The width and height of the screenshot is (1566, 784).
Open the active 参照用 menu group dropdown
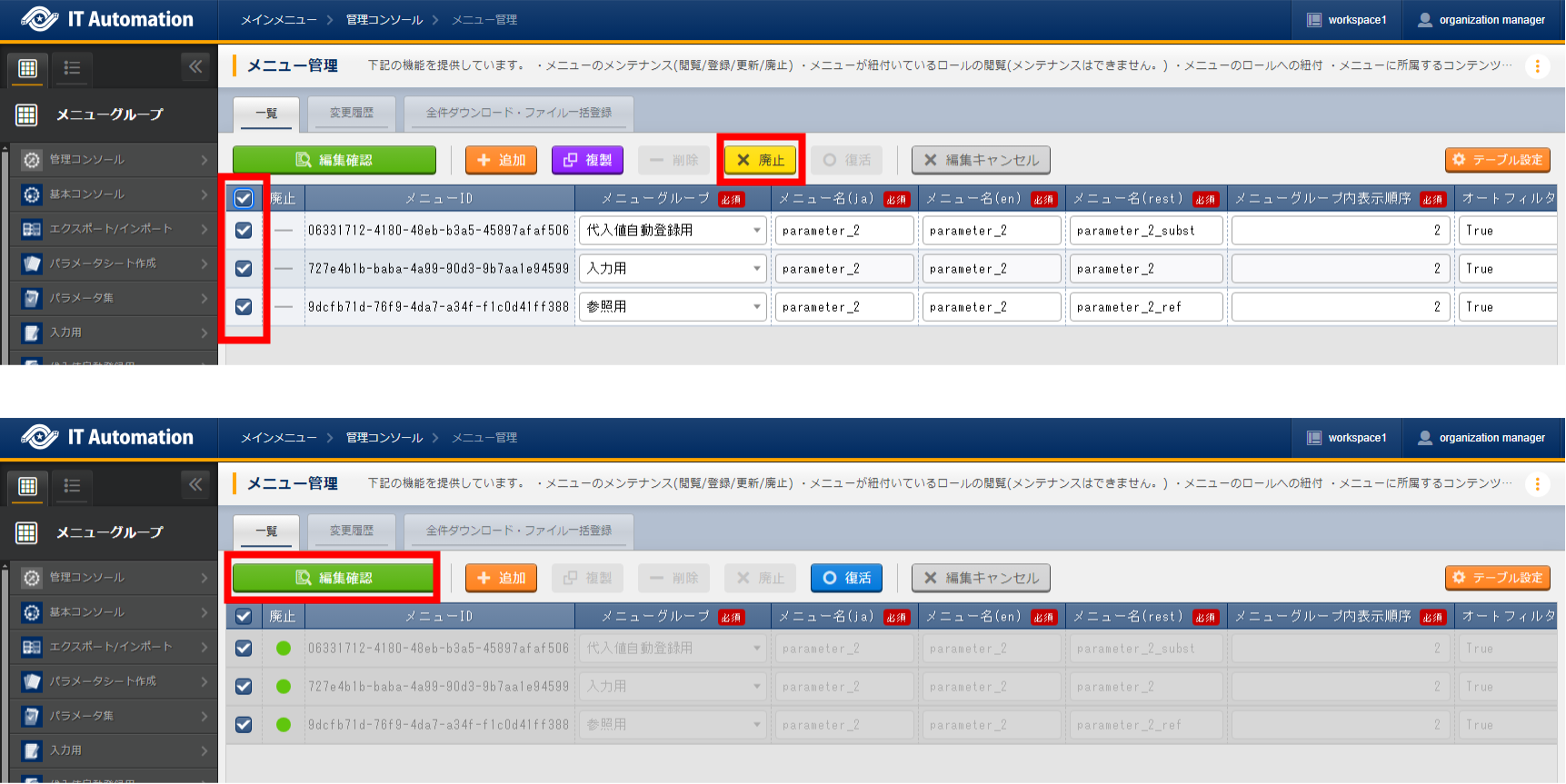[673, 307]
